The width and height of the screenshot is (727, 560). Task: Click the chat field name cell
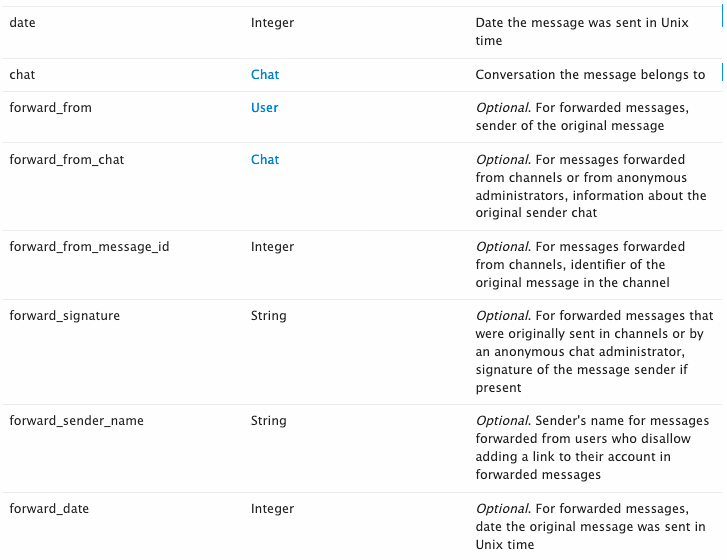(x=23, y=75)
